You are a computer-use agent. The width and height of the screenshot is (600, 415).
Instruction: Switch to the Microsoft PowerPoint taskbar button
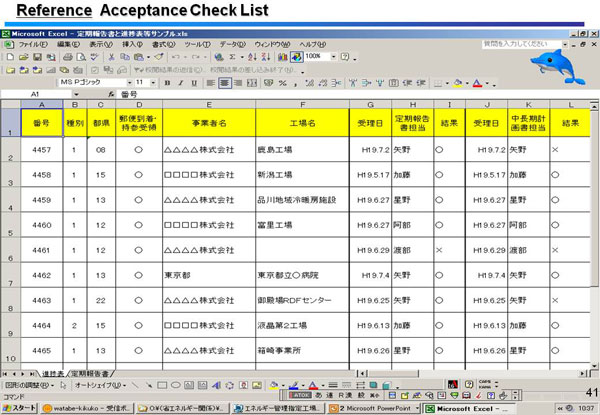click(x=374, y=408)
